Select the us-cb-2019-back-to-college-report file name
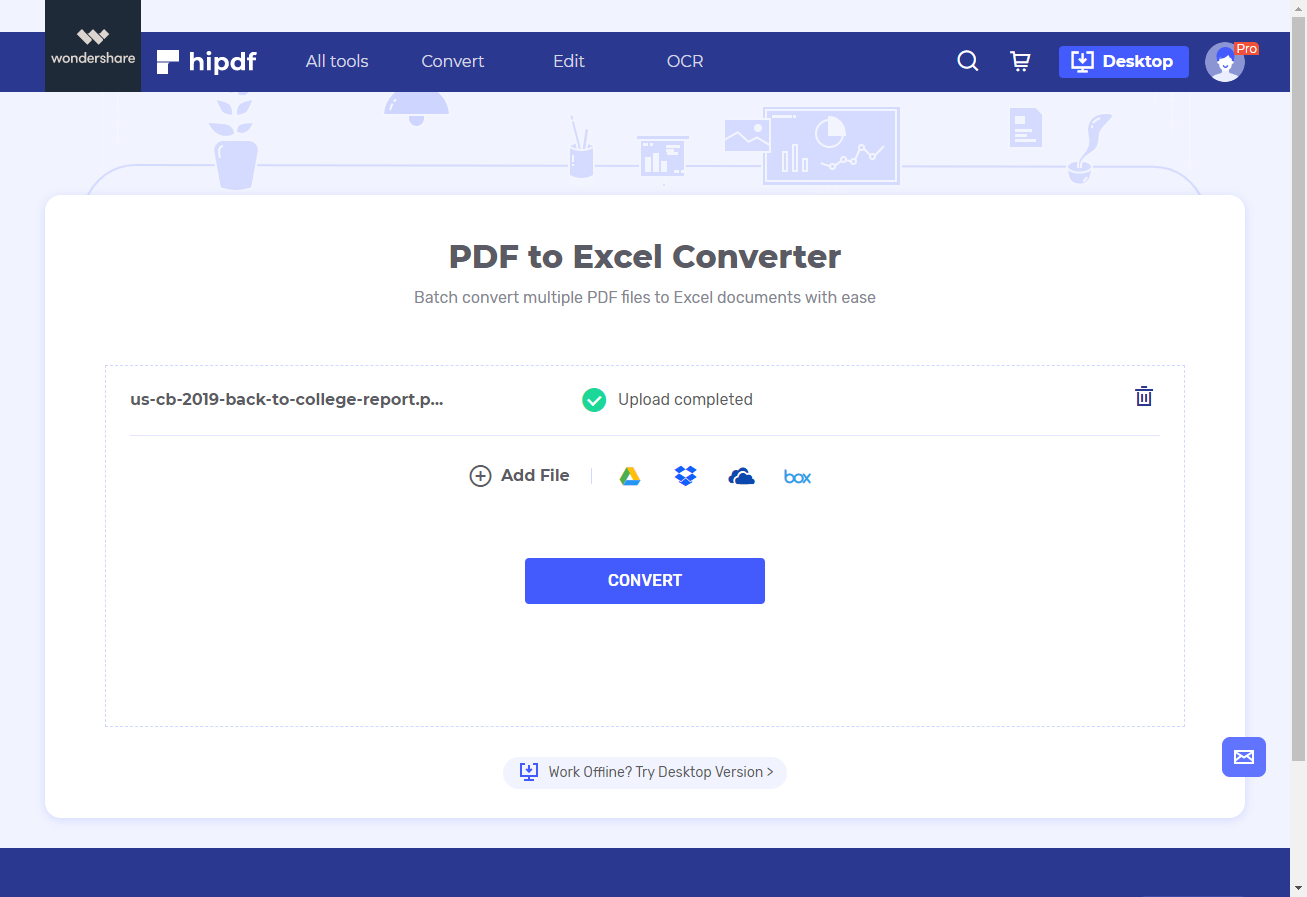Viewport: 1307px width, 897px height. pyautogui.click(x=287, y=399)
